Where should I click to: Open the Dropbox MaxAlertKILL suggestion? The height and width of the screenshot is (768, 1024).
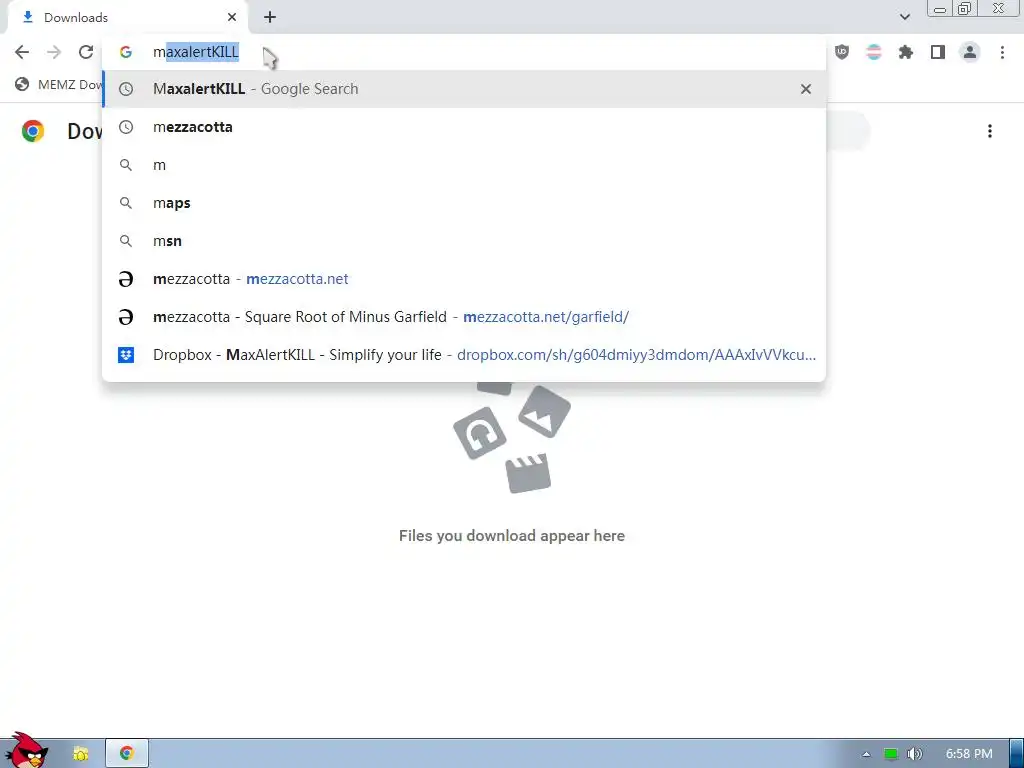pyautogui.click(x=464, y=355)
